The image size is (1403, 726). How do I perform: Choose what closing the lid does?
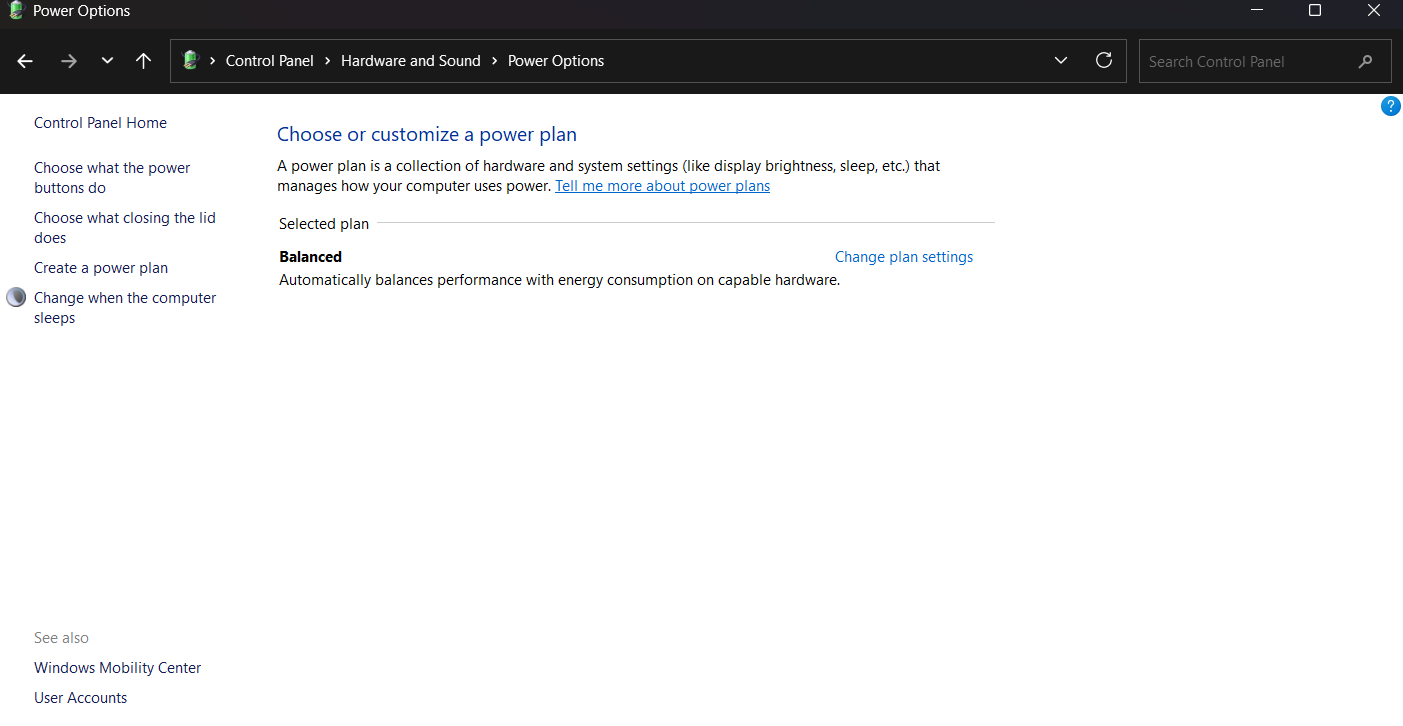[125, 228]
